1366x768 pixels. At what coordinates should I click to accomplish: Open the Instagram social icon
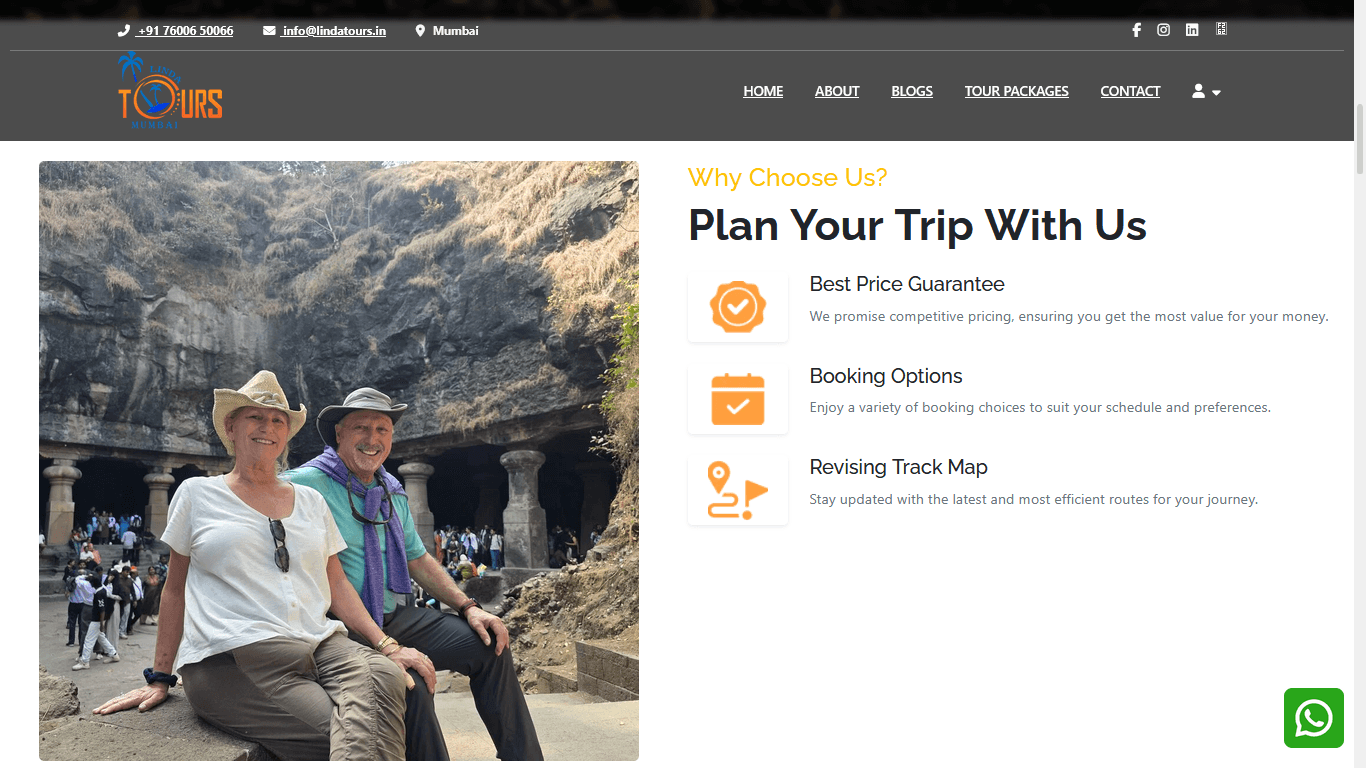coord(1163,30)
